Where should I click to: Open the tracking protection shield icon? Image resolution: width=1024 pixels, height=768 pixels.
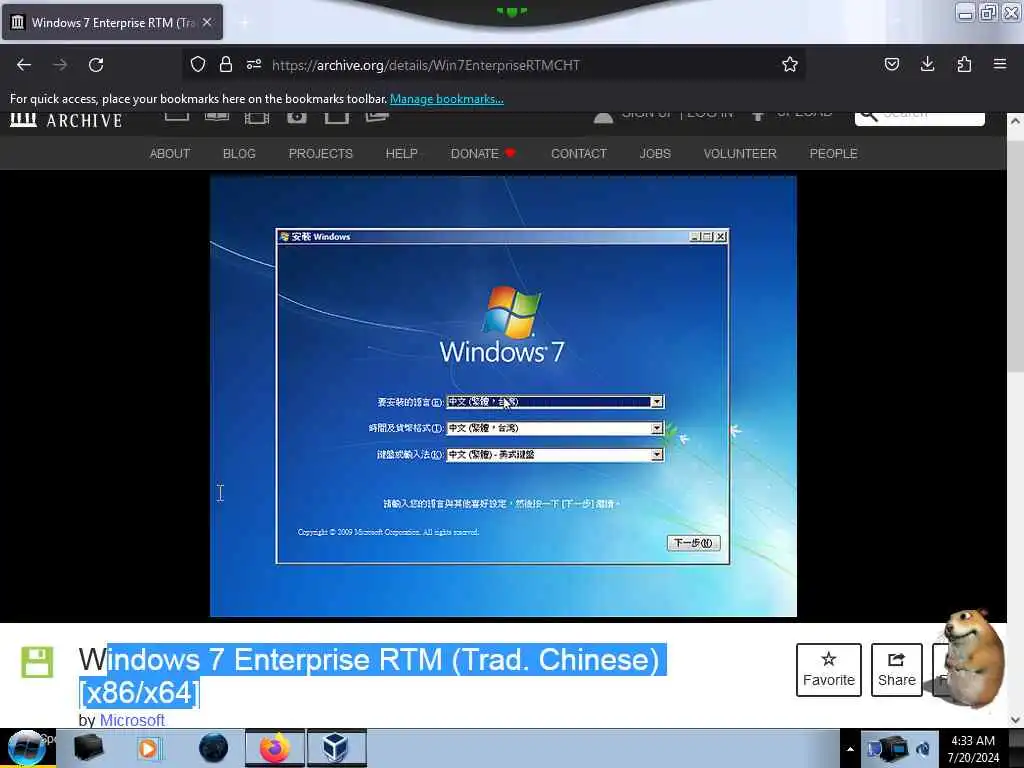pyautogui.click(x=198, y=64)
